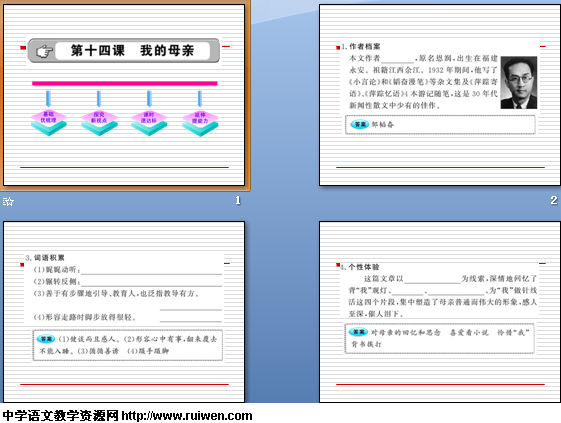Screen dimensions: 561x423
Task: Click the slide number 2 label
Action: (553, 200)
